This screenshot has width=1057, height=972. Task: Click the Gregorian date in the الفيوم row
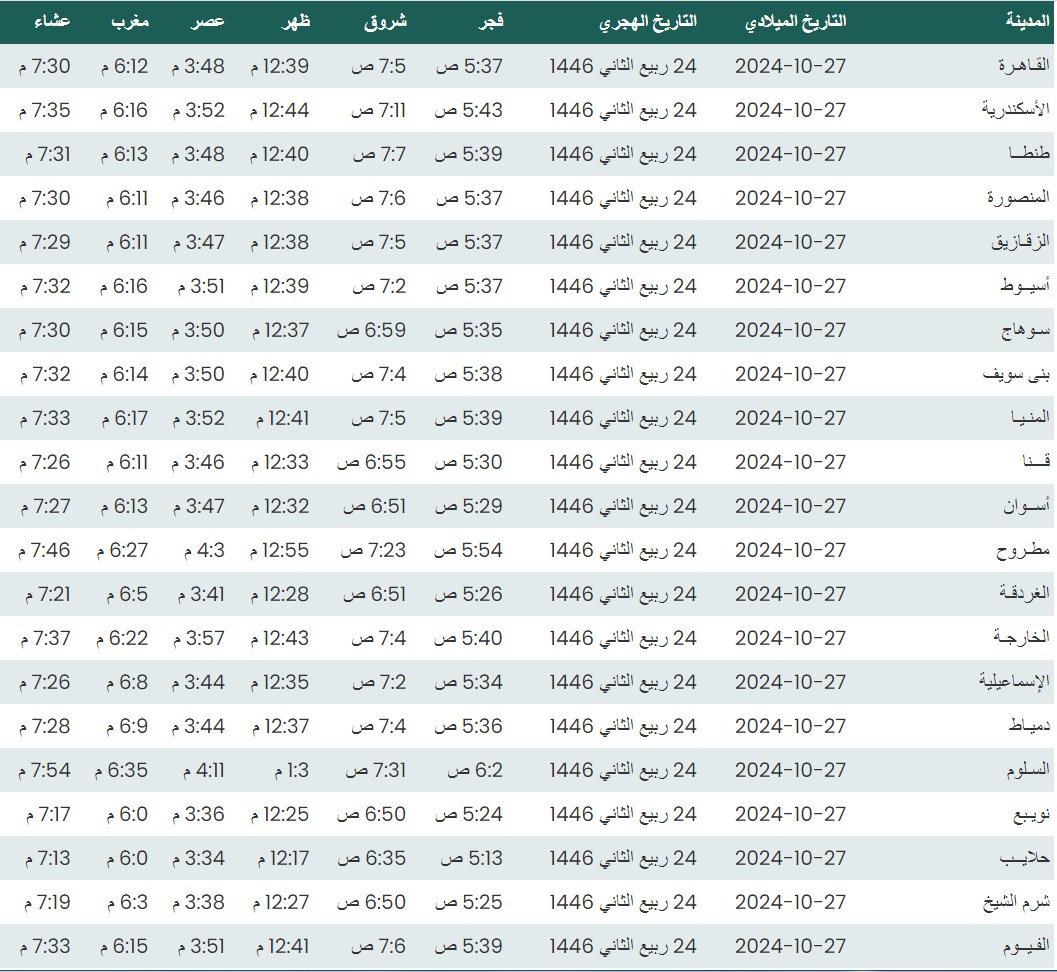coord(790,946)
